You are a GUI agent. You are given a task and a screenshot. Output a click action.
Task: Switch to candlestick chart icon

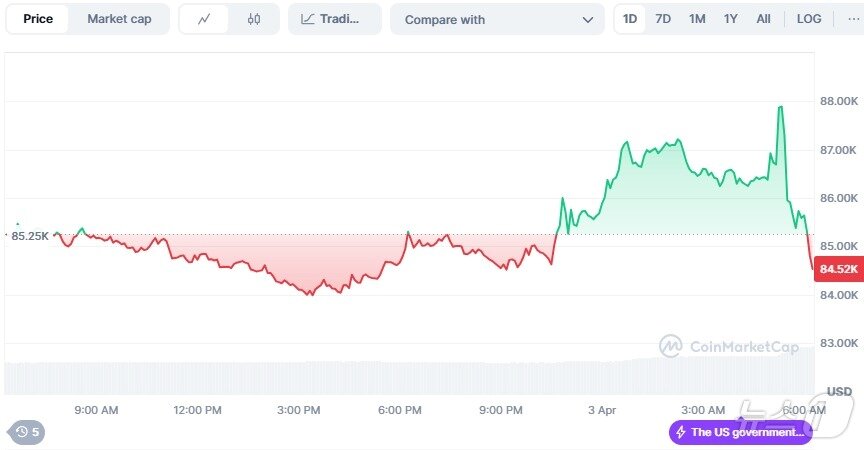253,19
